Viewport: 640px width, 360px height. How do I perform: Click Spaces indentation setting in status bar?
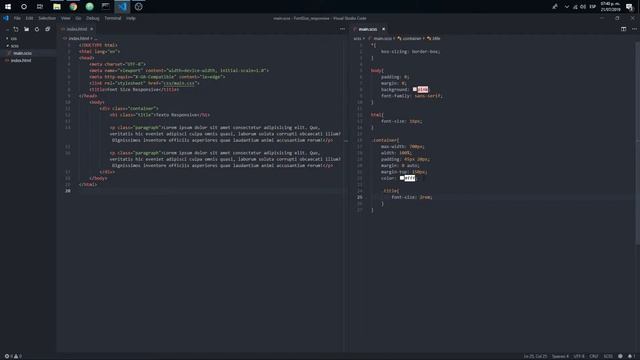560,356
